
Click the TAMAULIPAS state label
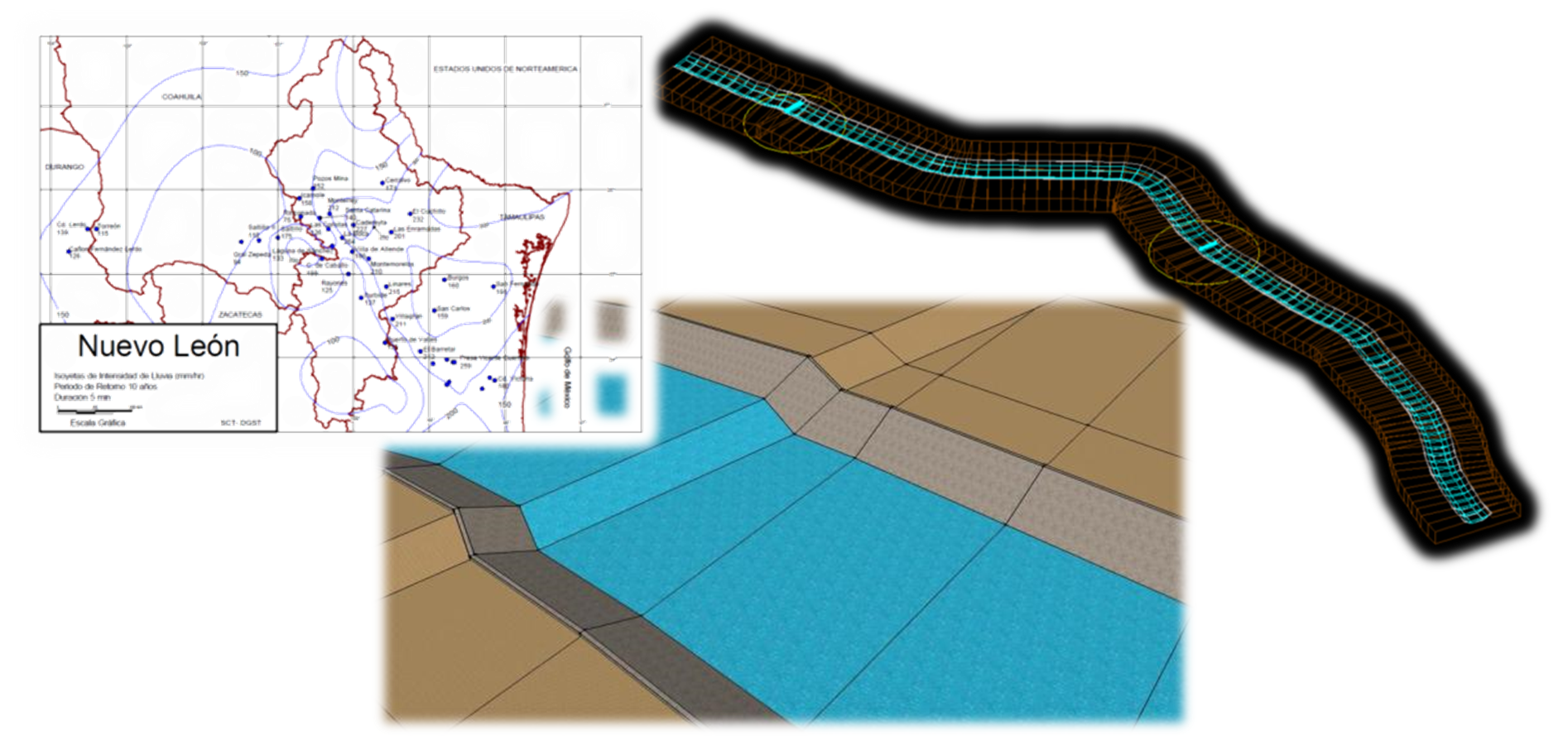[522, 217]
